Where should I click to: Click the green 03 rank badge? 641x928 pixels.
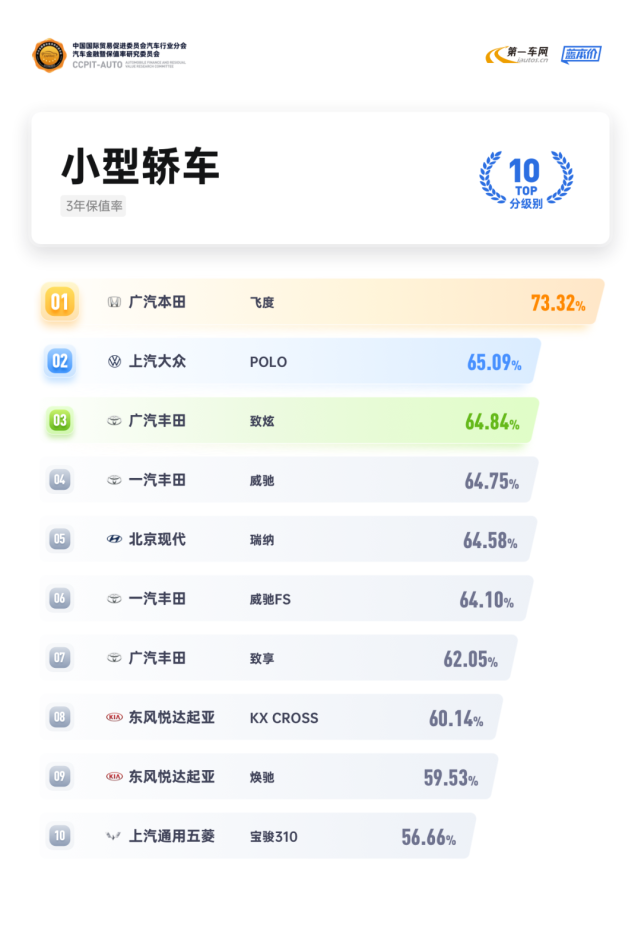coord(60,420)
